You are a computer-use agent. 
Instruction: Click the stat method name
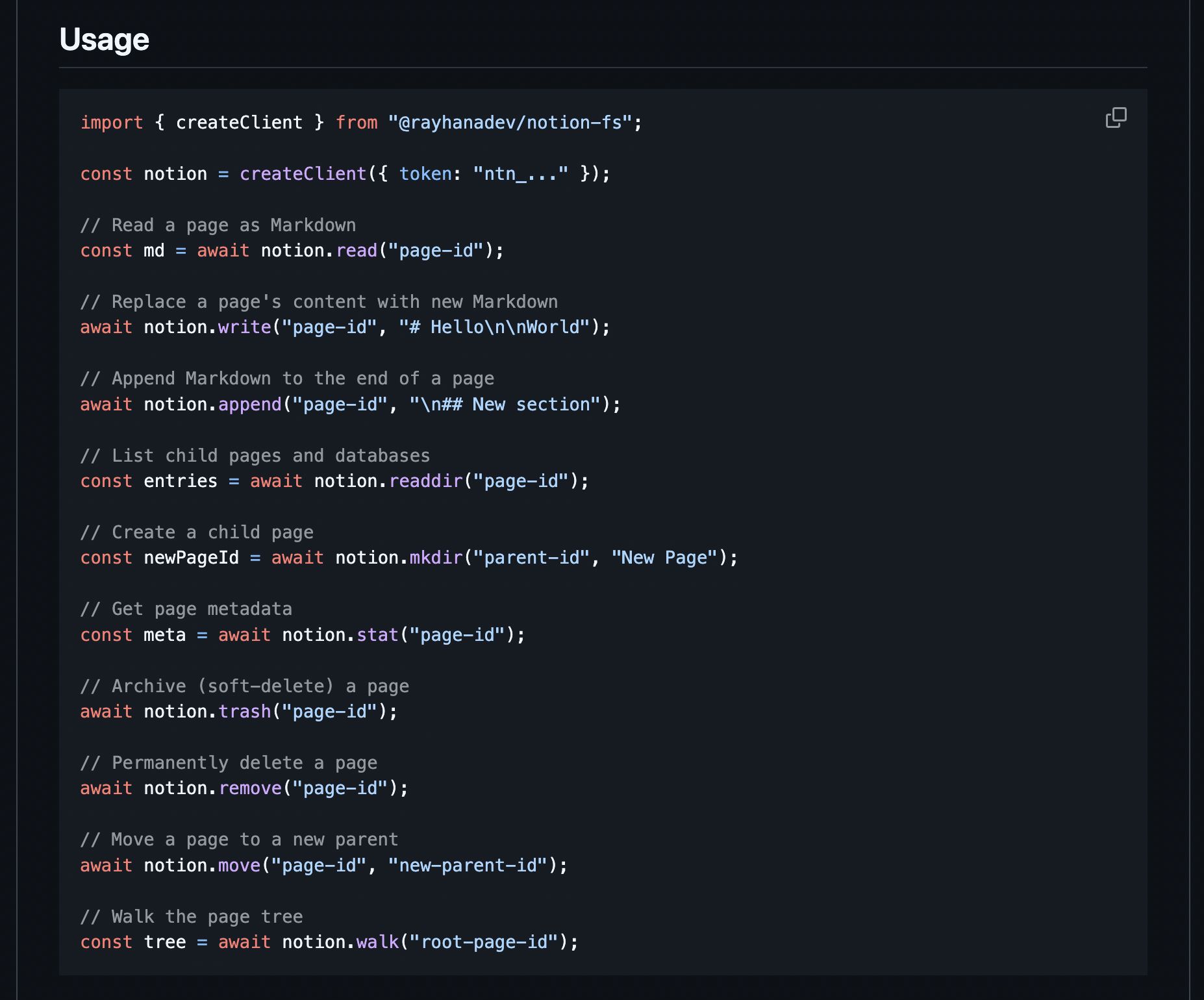point(377,635)
